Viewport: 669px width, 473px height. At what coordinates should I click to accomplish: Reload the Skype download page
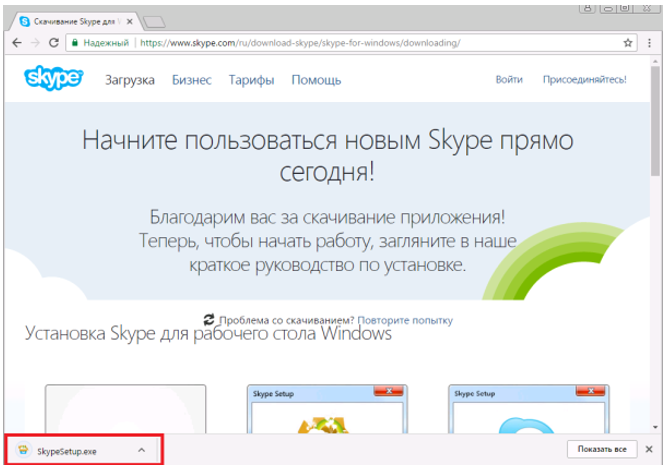(x=54, y=43)
